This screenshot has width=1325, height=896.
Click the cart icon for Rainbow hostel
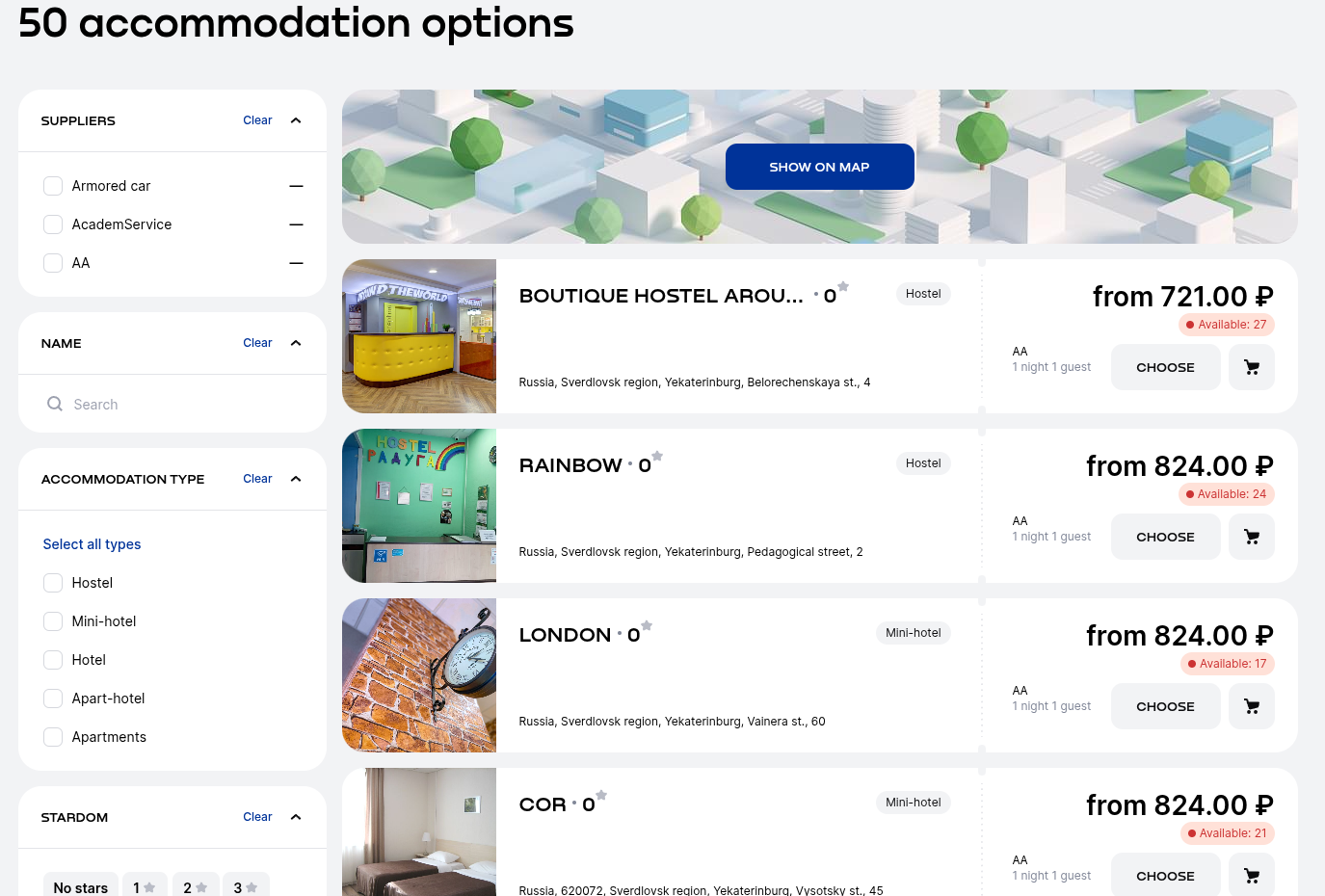click(1251, 537)
